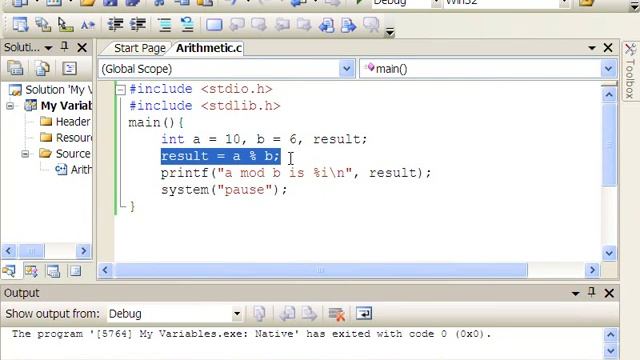Screen dimensions: 640x360
Task: Open the text editor toolbar options arrow
Action: pos(390,32)
